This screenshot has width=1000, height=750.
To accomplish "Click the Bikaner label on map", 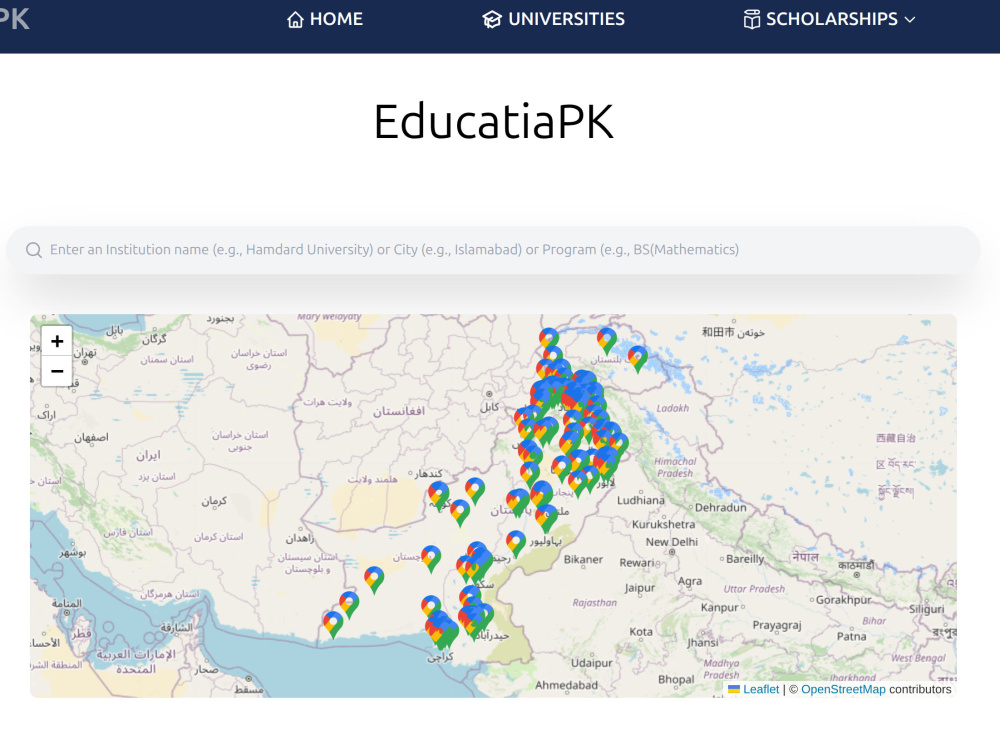I will tap(583, 559).
